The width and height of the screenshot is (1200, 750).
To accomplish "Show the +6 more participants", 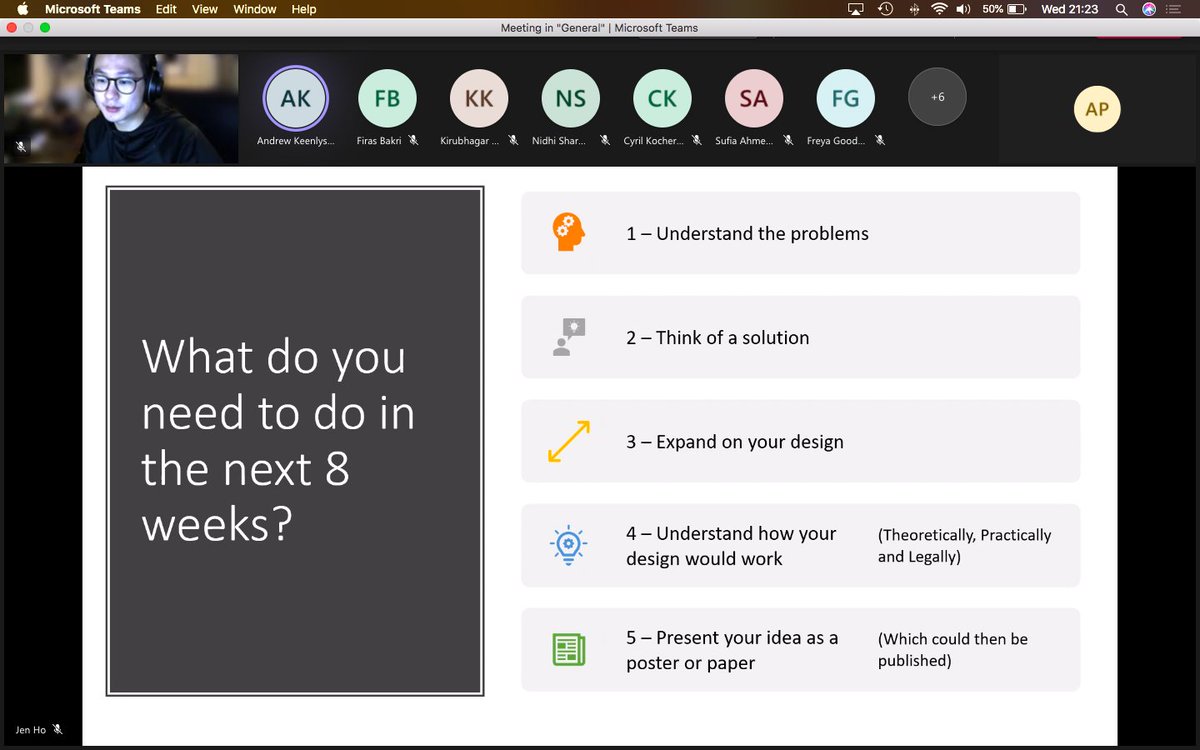I will [x=937, y=98].
